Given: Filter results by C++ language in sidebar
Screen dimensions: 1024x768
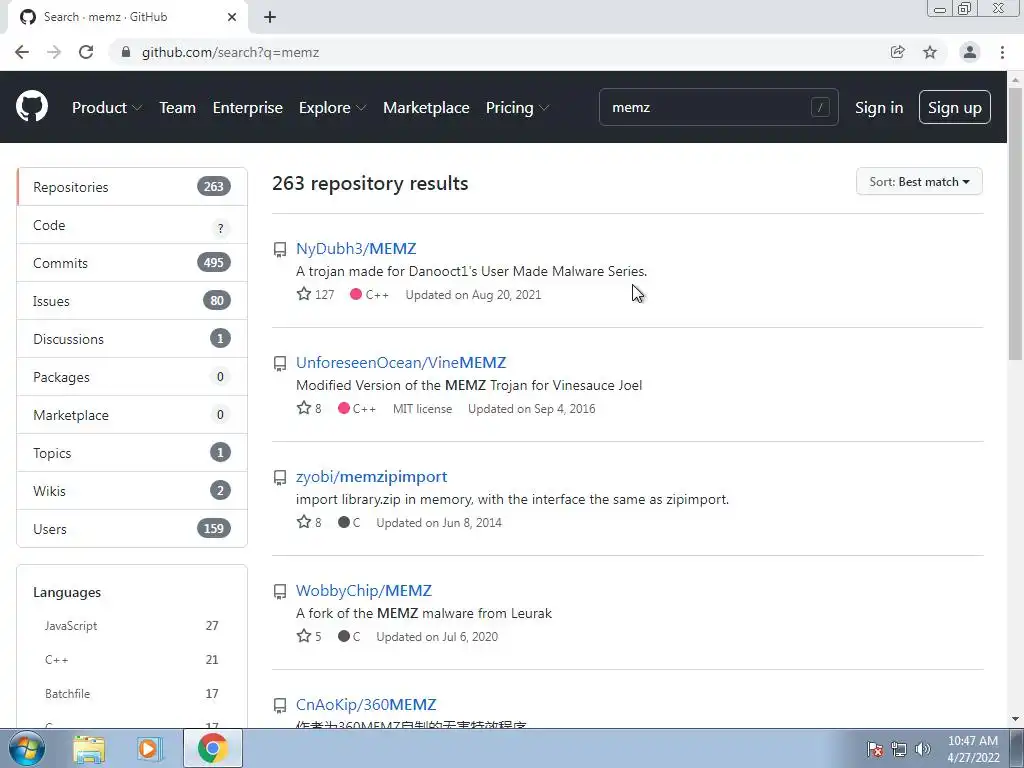Looking at the screenshot, I should pyautogui.click(x=131, y=660).
